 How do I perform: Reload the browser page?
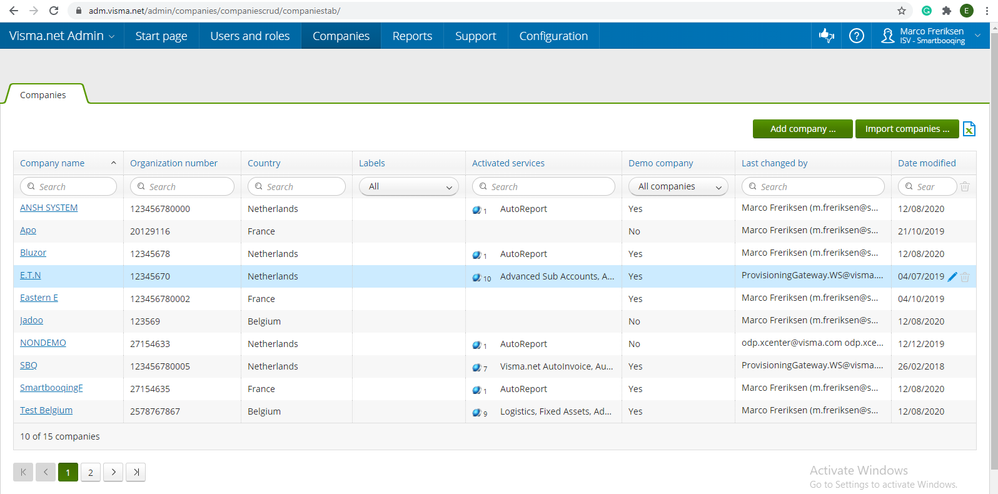tap(54, 11)
